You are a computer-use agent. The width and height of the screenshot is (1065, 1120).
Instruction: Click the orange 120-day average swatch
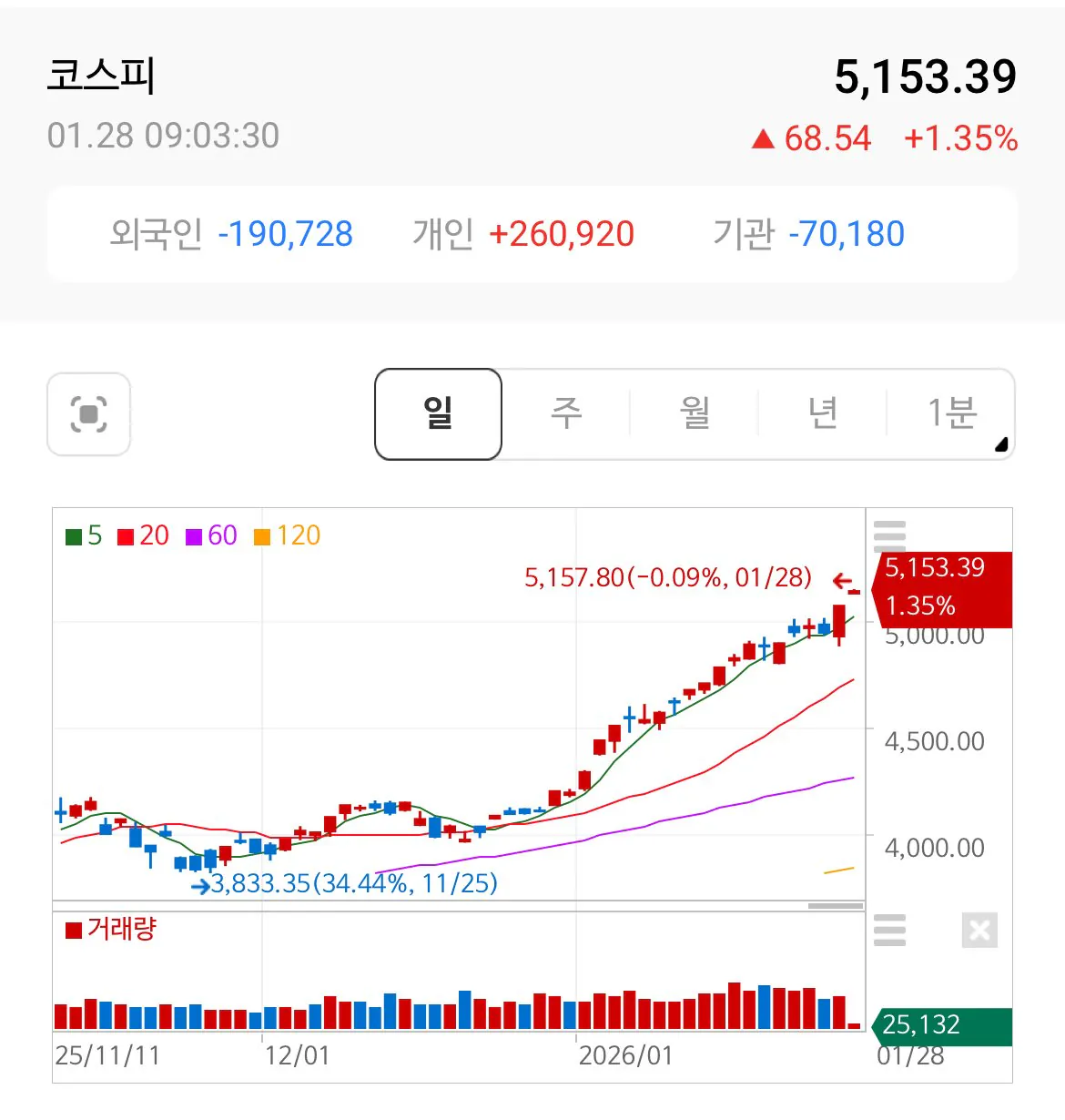pos(262,537)
